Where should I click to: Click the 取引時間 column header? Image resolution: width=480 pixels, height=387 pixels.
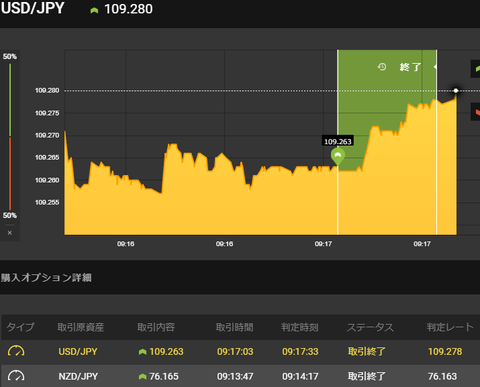click(x=234, y=327)
